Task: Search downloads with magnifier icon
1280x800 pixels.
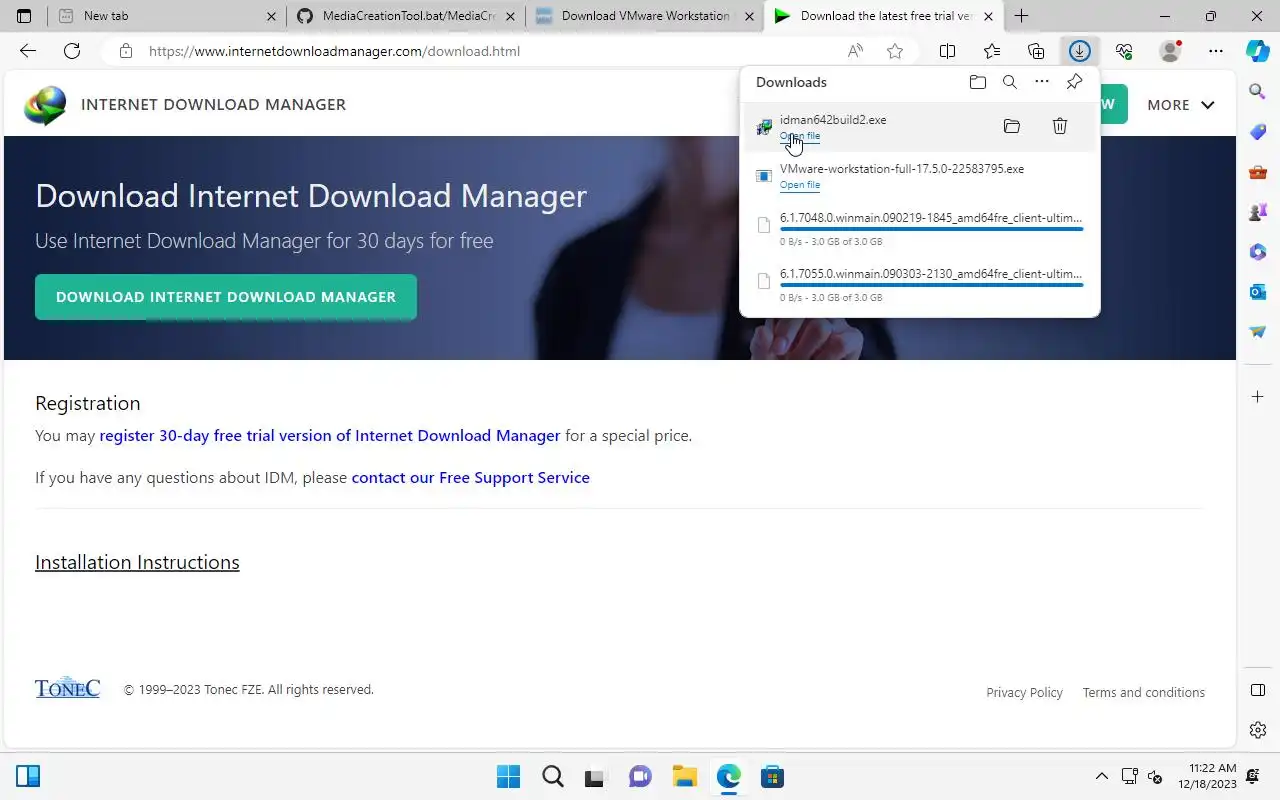Action: tap(1010, 82)
